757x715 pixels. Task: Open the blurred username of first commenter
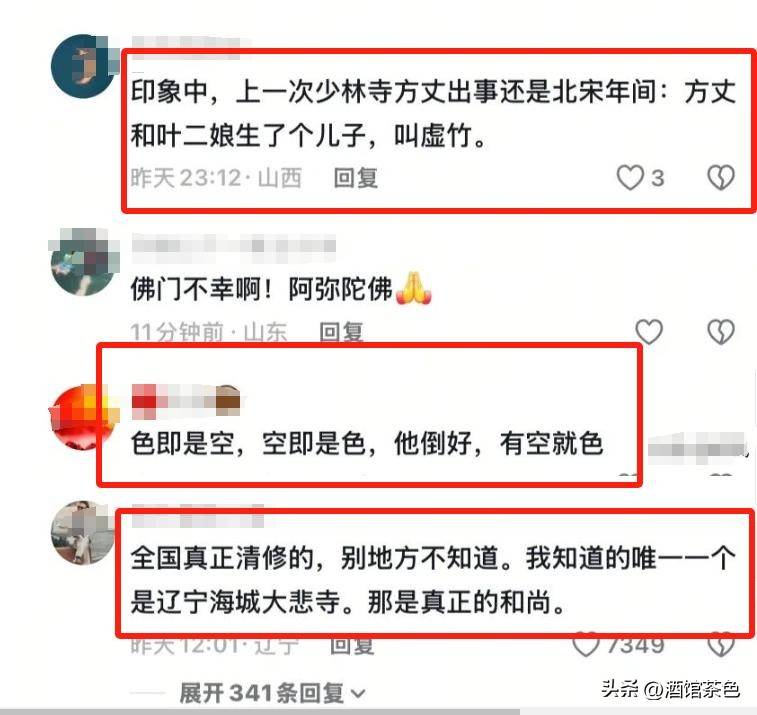191,47
